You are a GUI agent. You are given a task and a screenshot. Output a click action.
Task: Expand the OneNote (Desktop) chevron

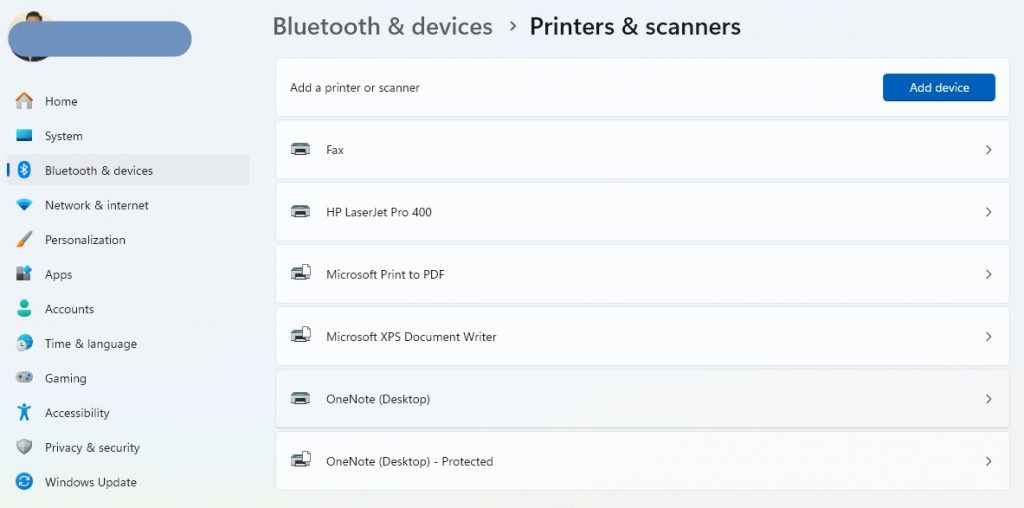pyautogui.click(x=988, y=399)
